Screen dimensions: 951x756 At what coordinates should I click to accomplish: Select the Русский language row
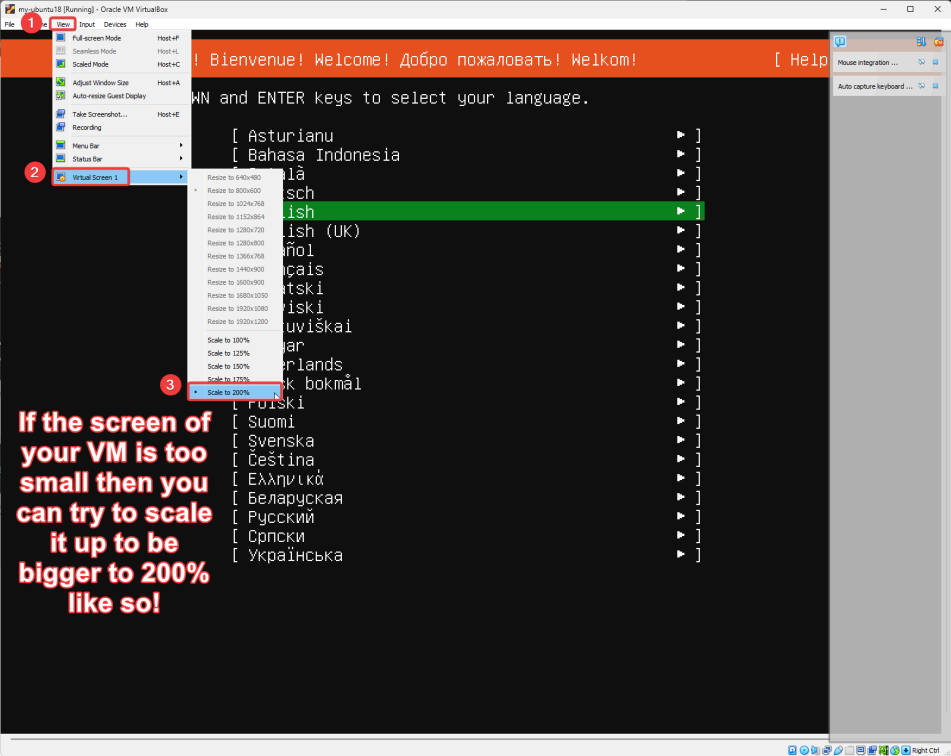466,517
